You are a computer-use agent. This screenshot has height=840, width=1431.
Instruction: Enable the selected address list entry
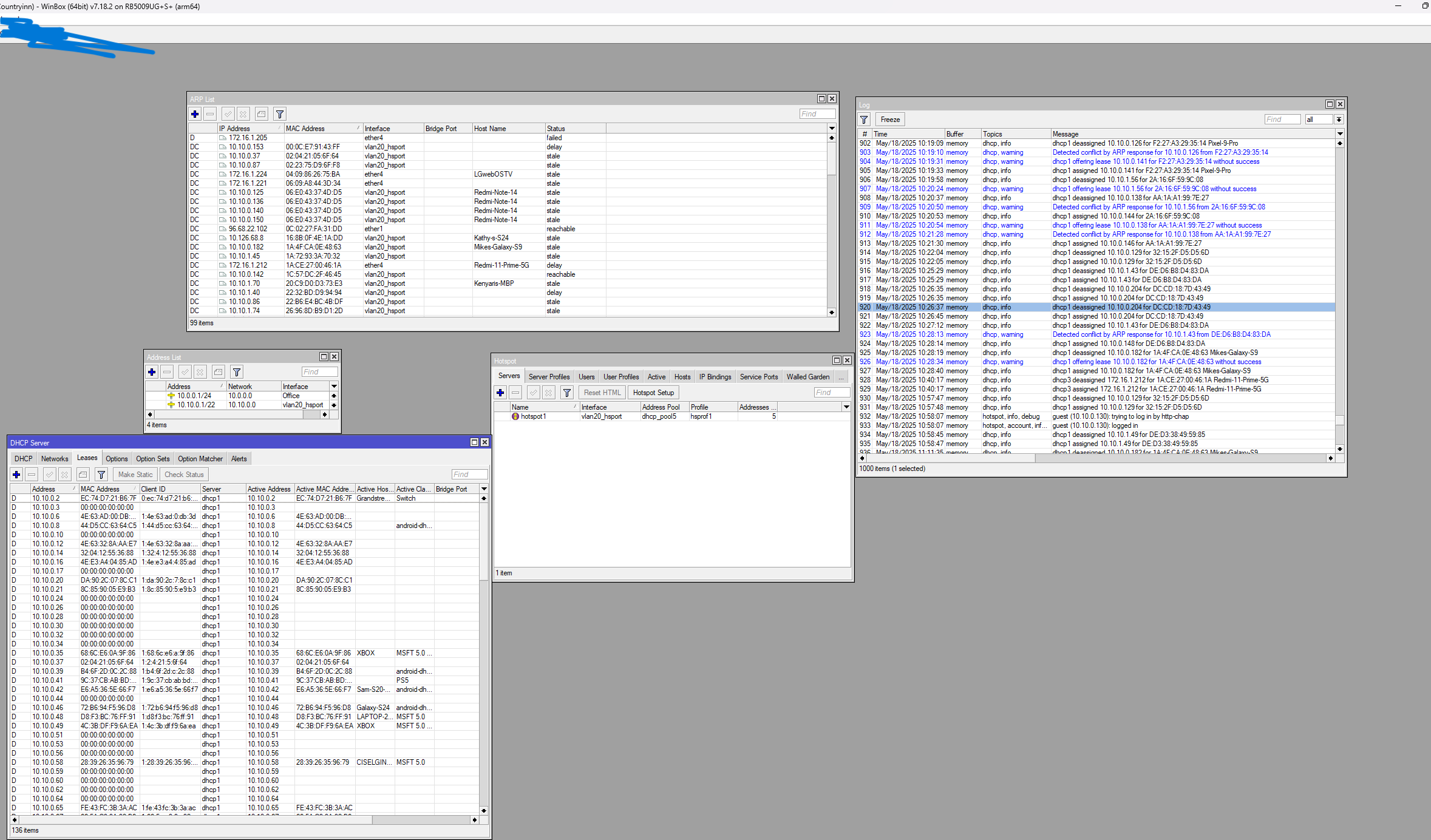click(x=185, y=372)
